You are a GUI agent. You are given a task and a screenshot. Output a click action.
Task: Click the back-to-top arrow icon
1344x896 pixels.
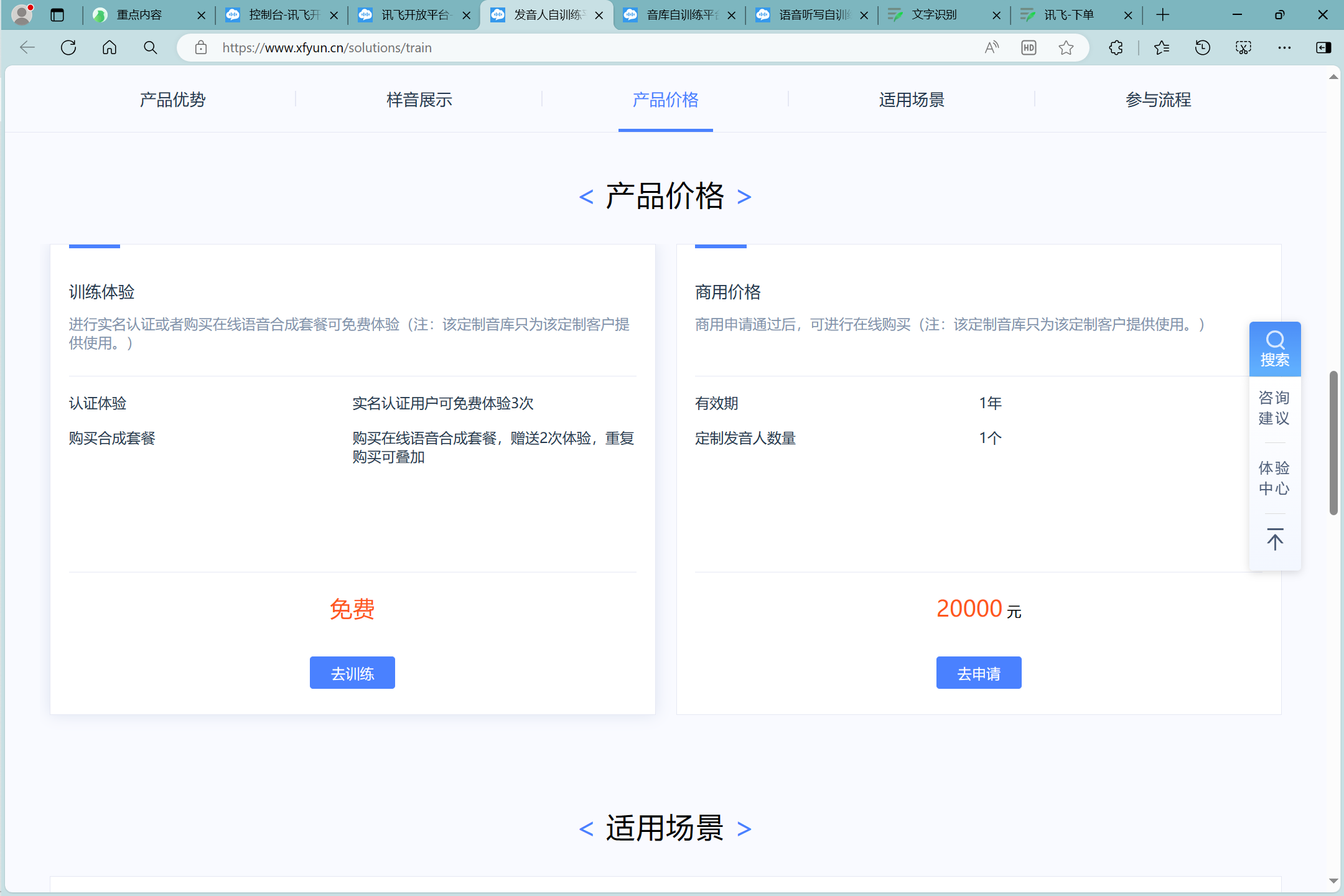[x=1275, y=539]
